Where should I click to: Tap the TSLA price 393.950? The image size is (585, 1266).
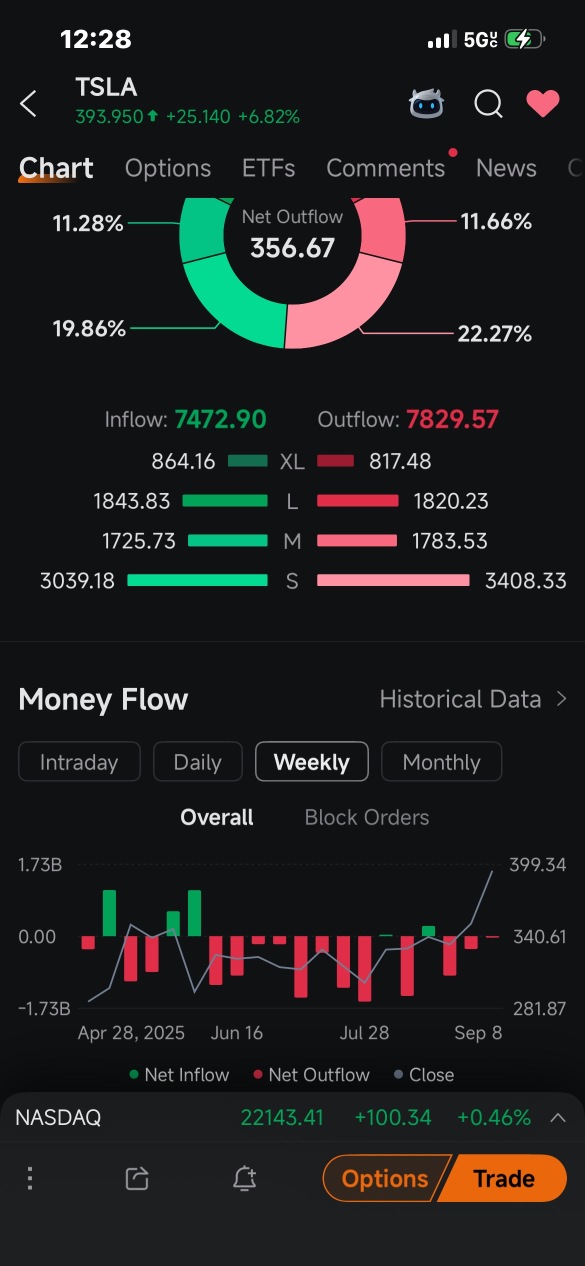click(x=109, y=117)
